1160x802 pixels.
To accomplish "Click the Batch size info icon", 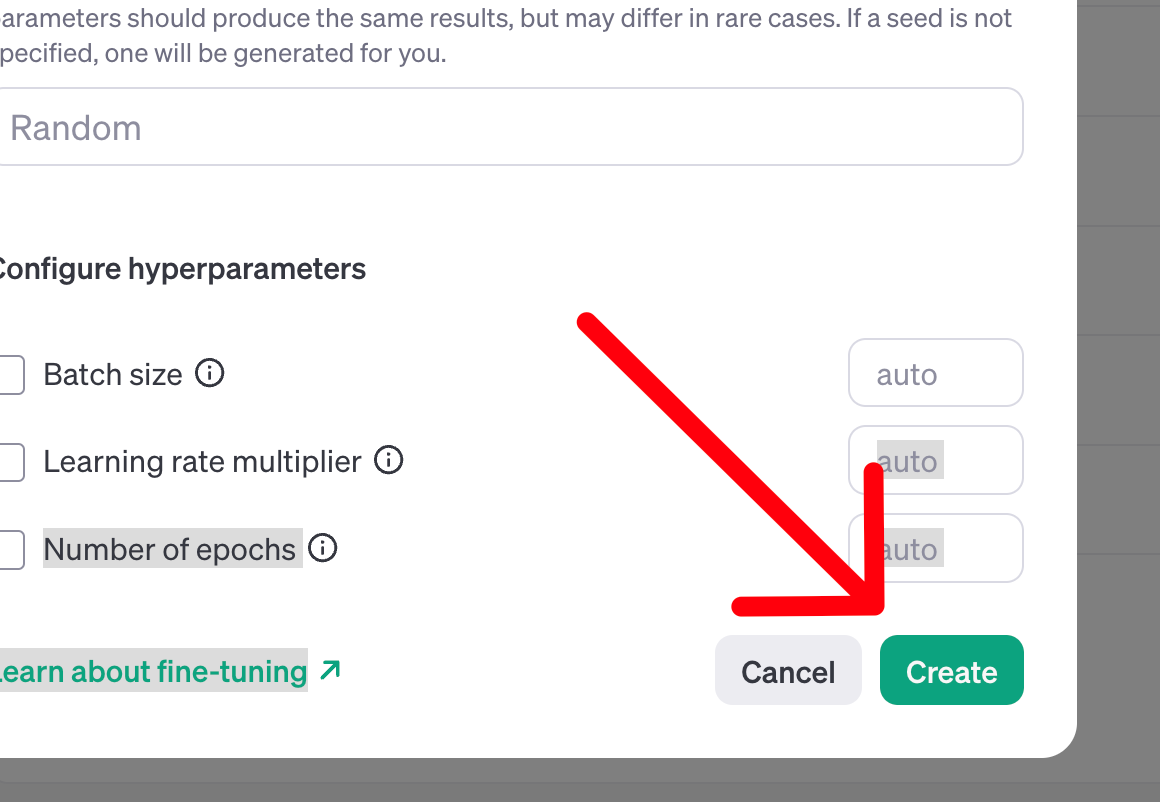I will pos(209,374).
